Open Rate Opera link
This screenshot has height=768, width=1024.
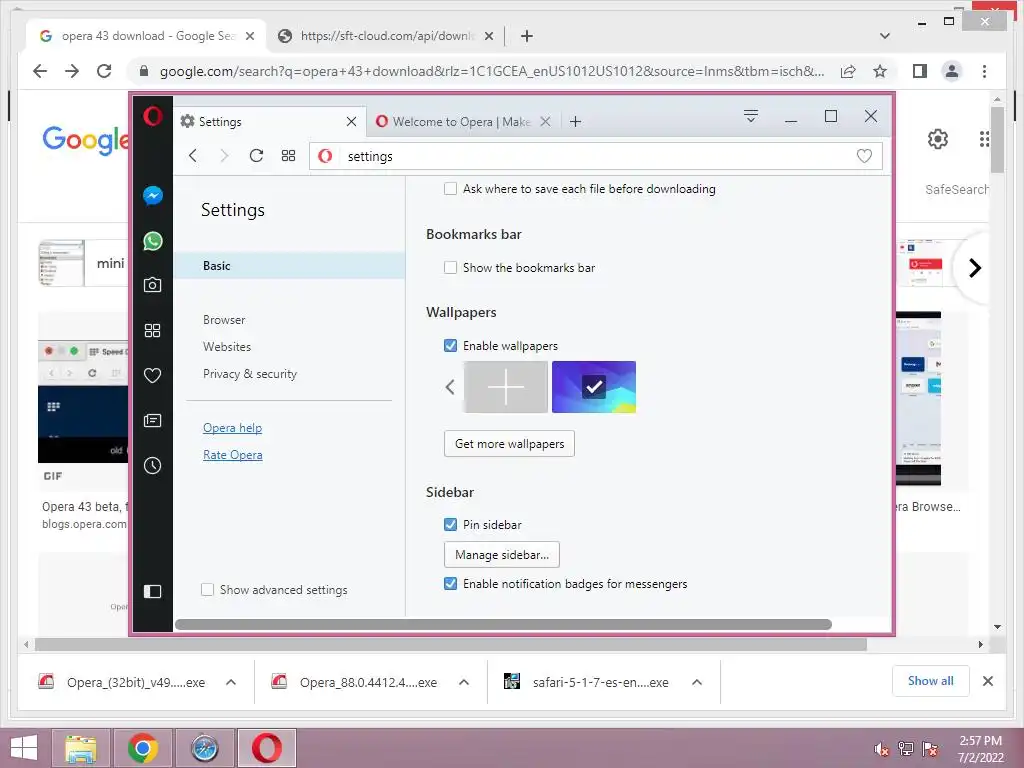pos(232,455)
